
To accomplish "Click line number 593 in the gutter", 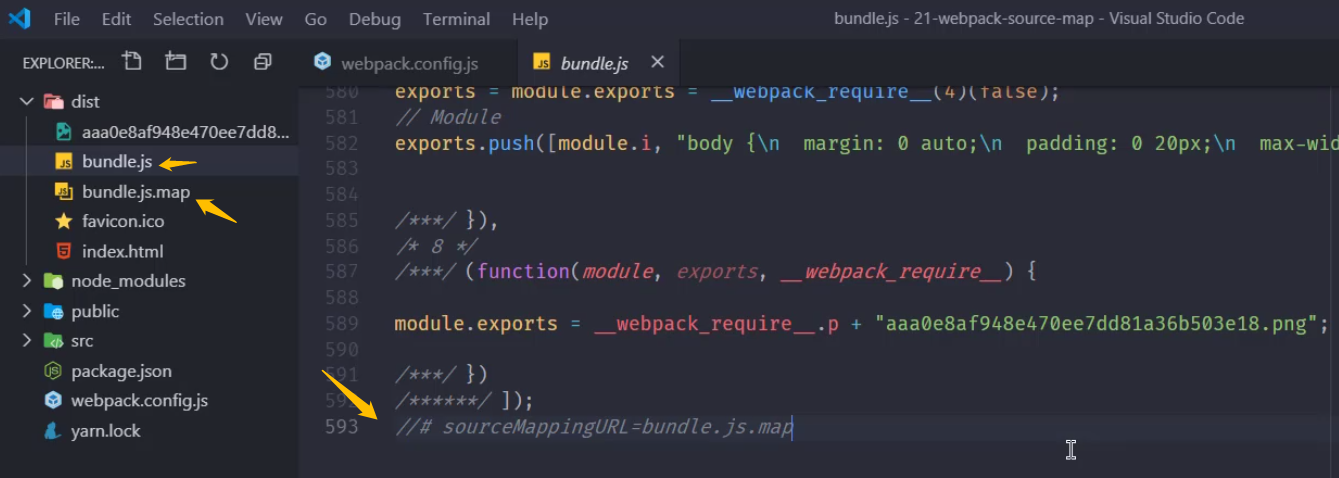I will tap(341, 428).
